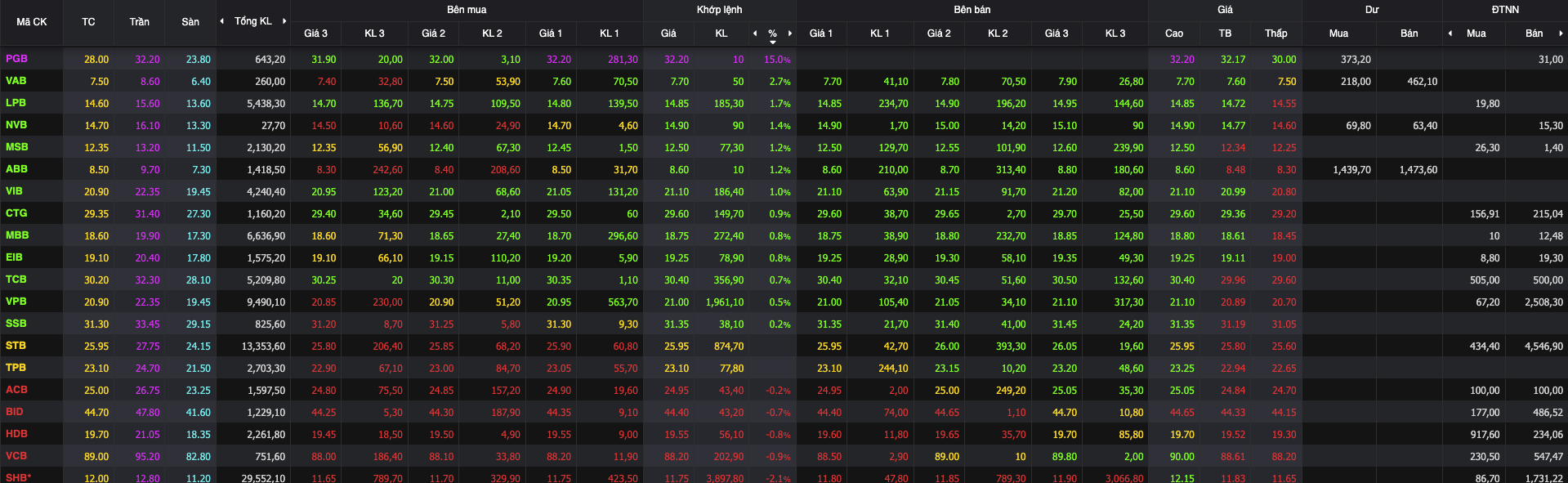
Task: Click PGB's 15.0% change value
Action: coord(777,60)
